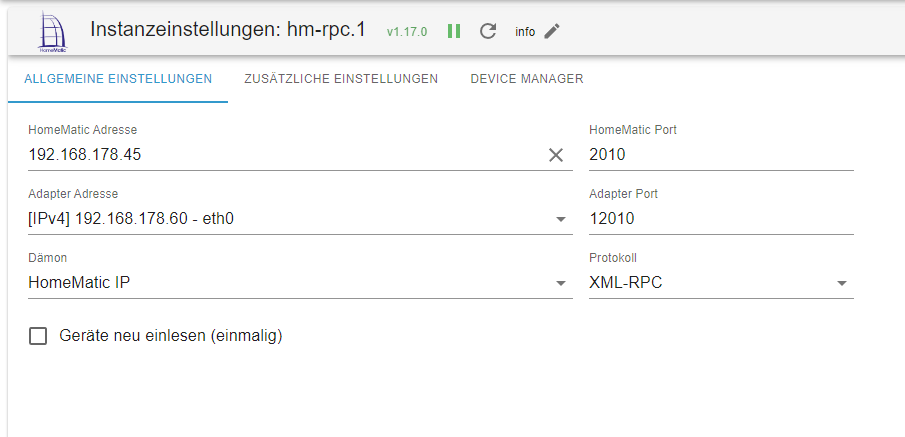The height and width of the screenshot is (437, 905).
Task: Restart the instance with the reload icon
Action: pos(488,31)
